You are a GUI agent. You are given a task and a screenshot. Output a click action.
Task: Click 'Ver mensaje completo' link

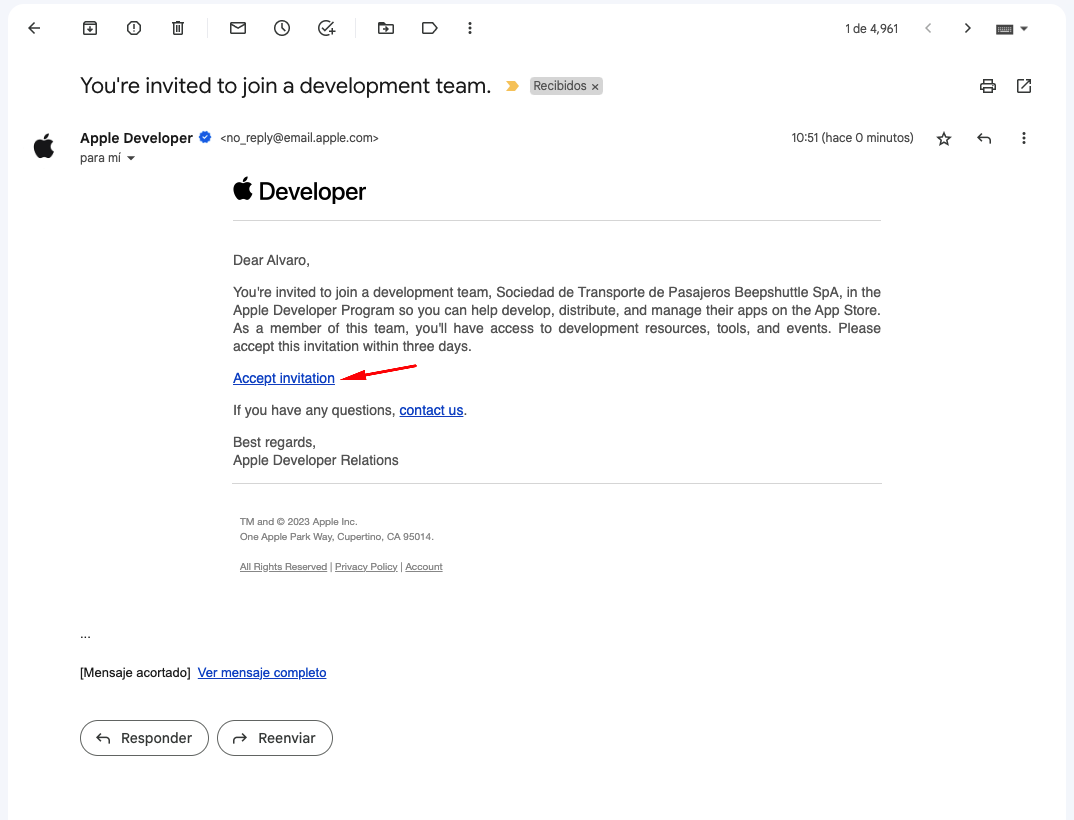tap(262, 673)
